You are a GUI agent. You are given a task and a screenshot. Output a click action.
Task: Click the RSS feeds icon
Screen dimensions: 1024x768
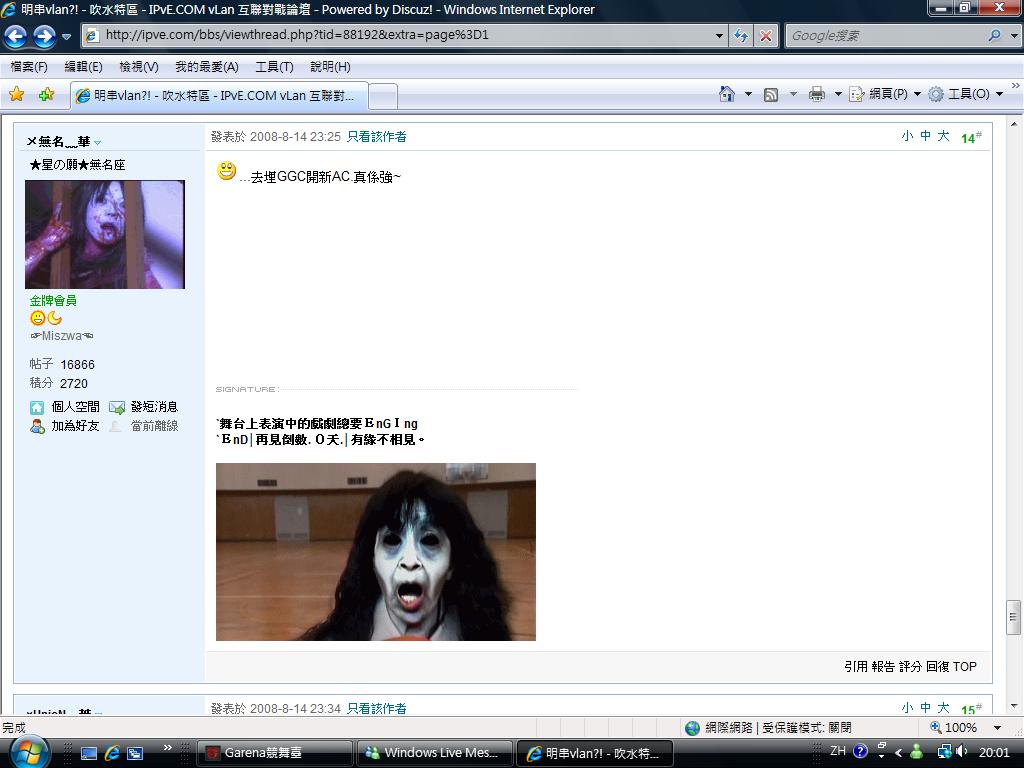pyautogui.click(x=771, y=93)
